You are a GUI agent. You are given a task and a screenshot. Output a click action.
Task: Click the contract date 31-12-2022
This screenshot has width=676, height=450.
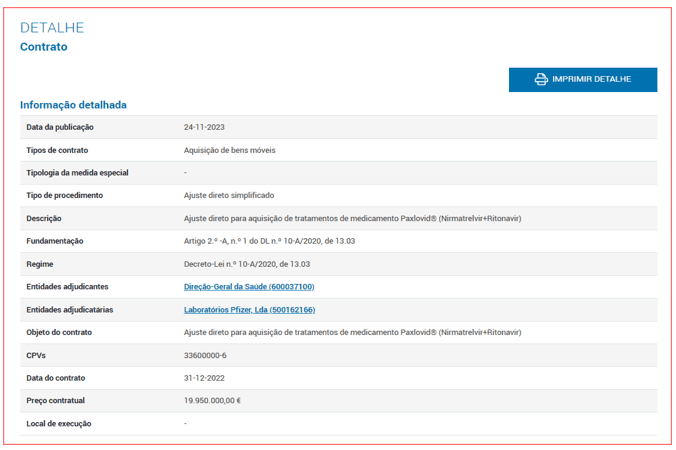click(x=204, y=378)
